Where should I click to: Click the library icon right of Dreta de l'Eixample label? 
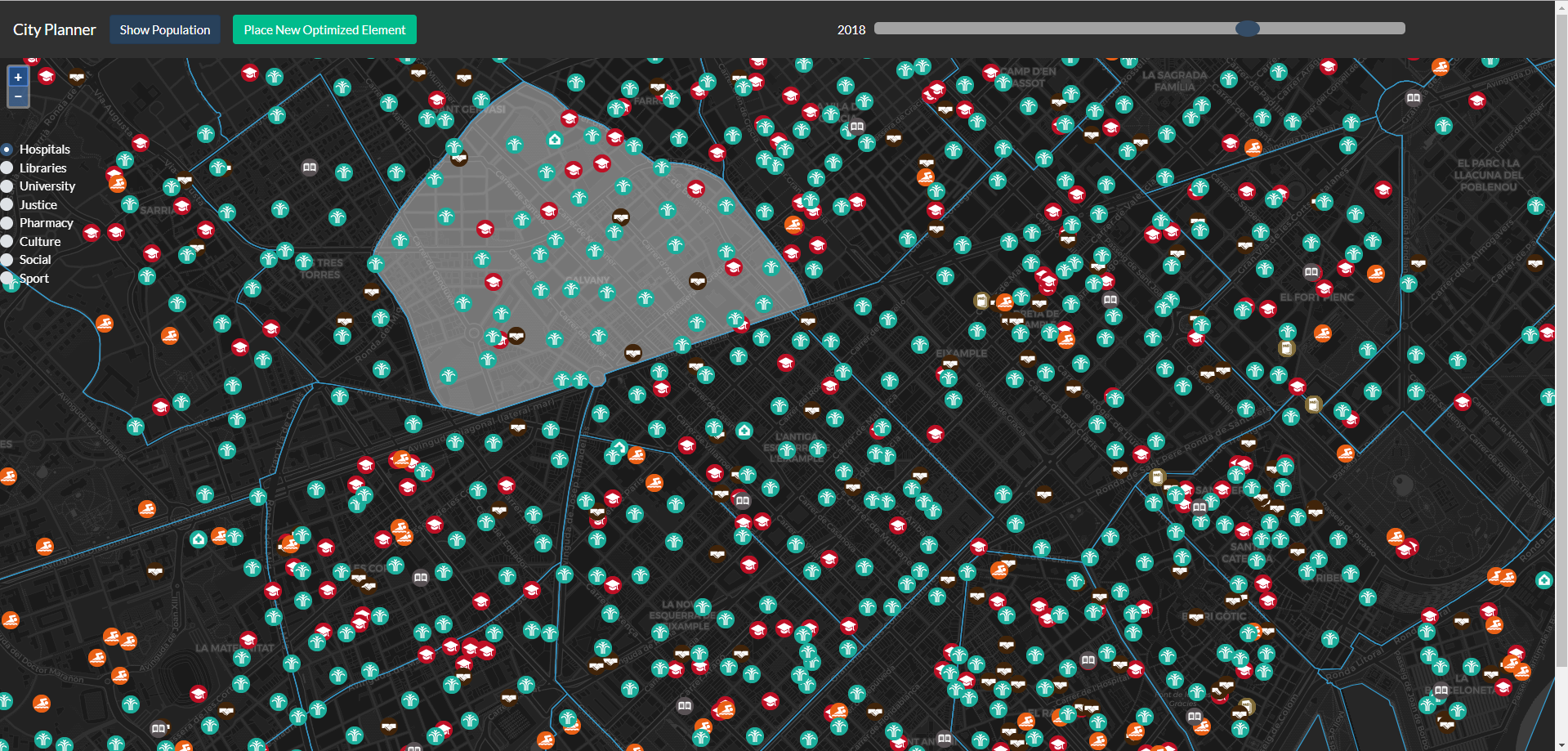click(x=1110, y=300)
